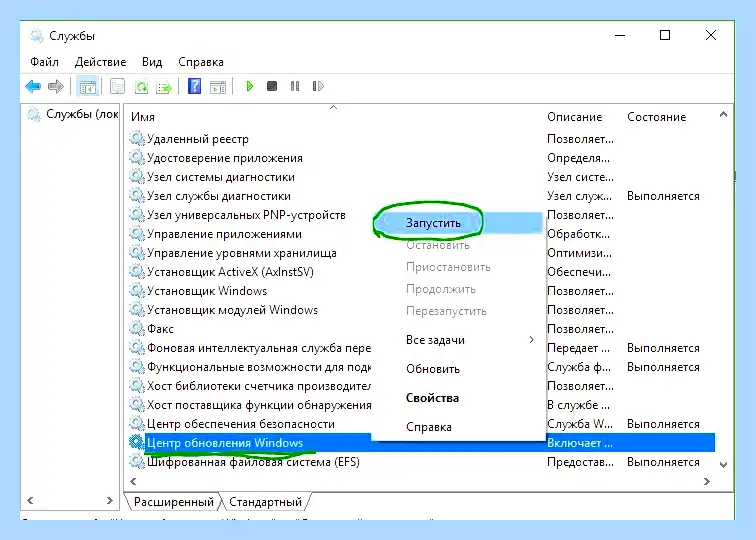
Task: Open the Действие menu
Action: tap(100, 62)
